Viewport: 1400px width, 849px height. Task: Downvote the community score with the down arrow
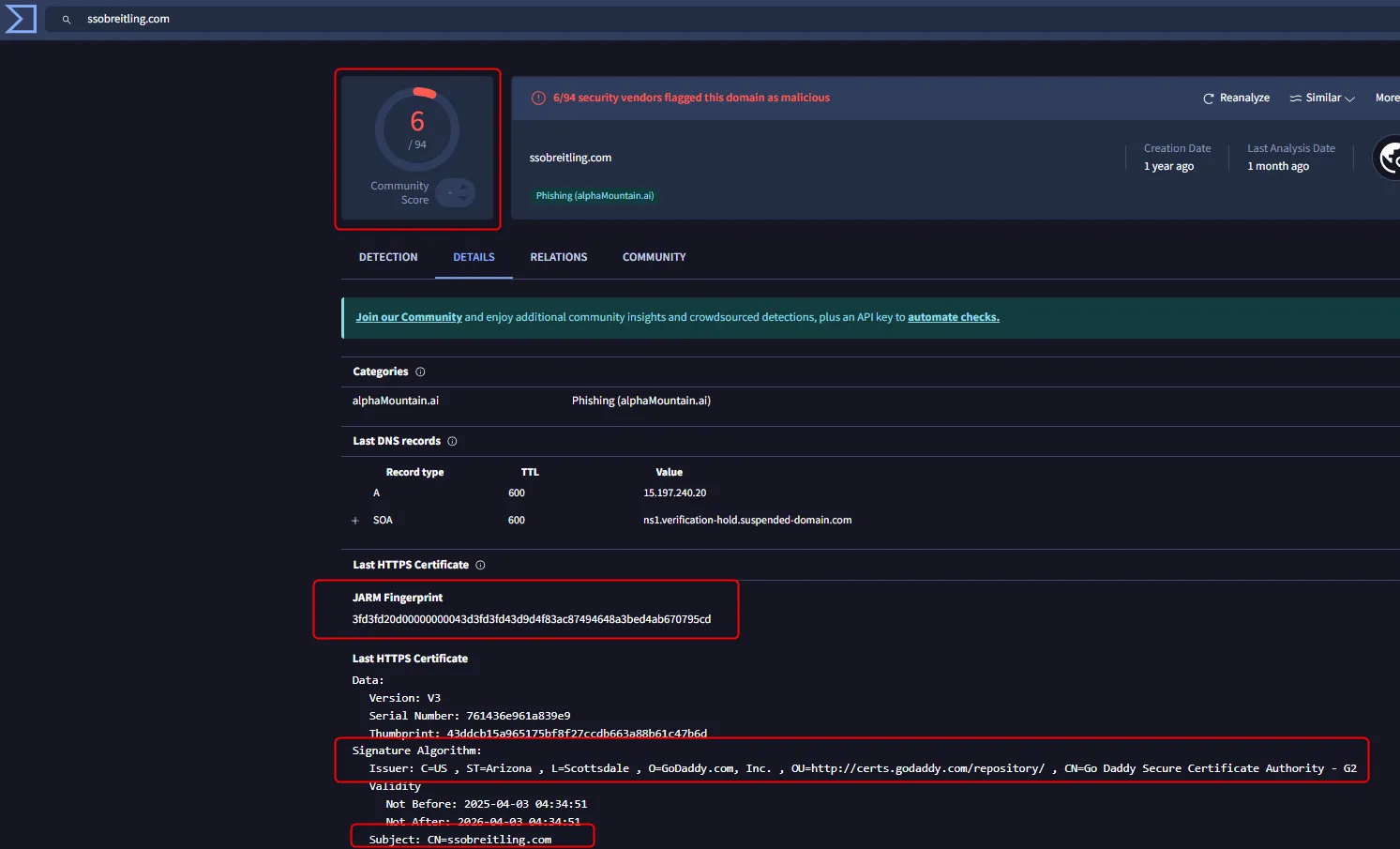463,198
